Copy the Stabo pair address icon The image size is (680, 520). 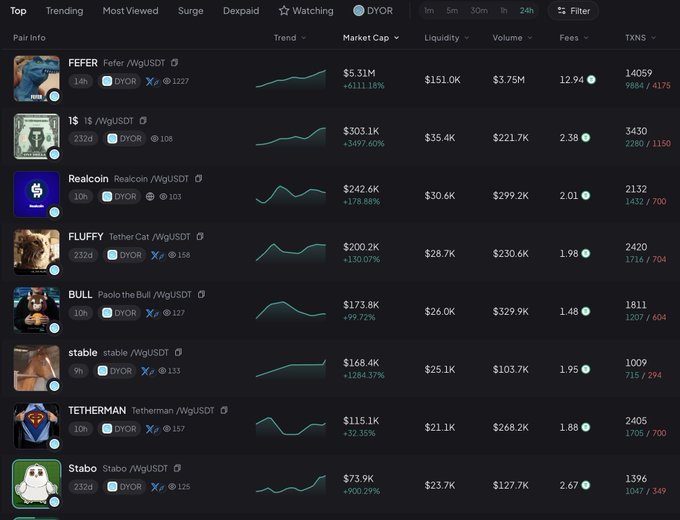[x=177, y=468]
